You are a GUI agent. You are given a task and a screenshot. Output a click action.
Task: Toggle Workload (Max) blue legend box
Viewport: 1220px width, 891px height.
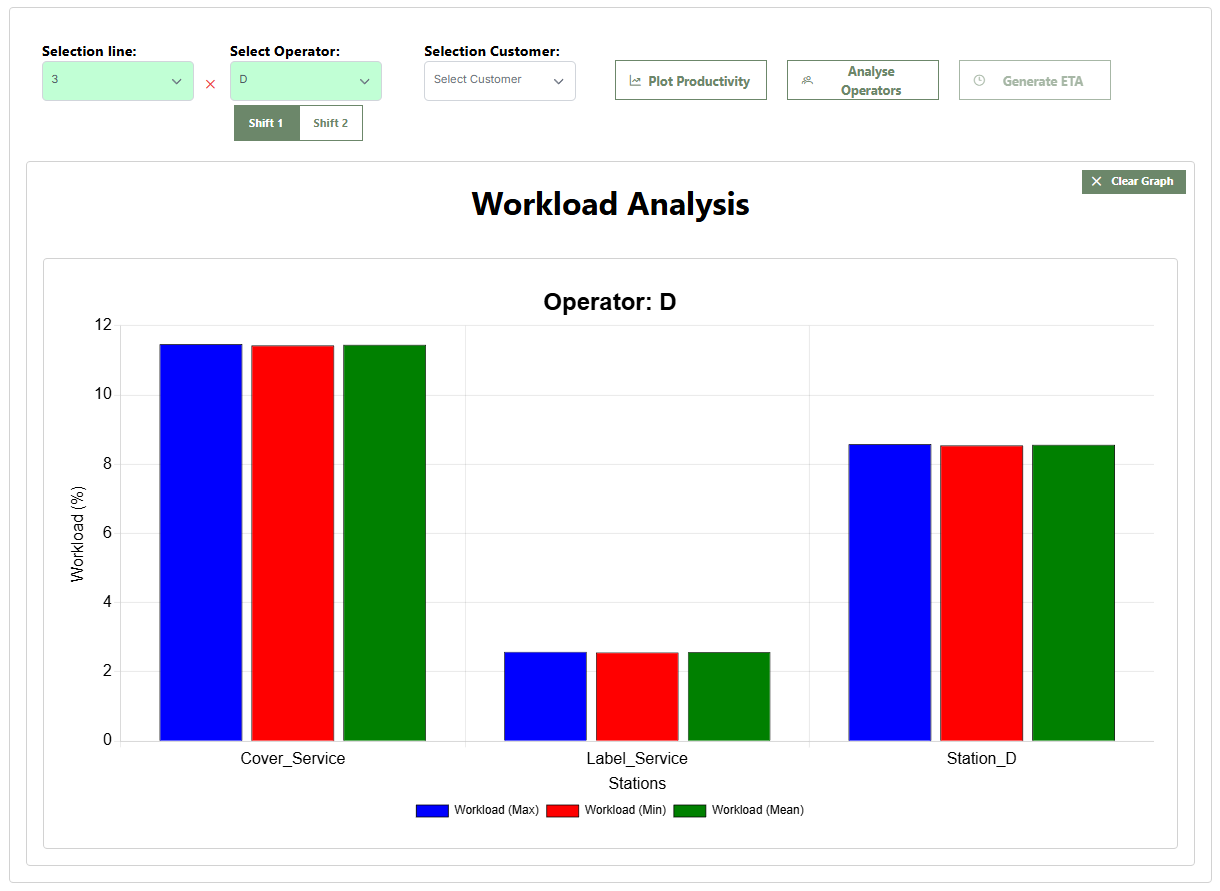click(432, 810)
